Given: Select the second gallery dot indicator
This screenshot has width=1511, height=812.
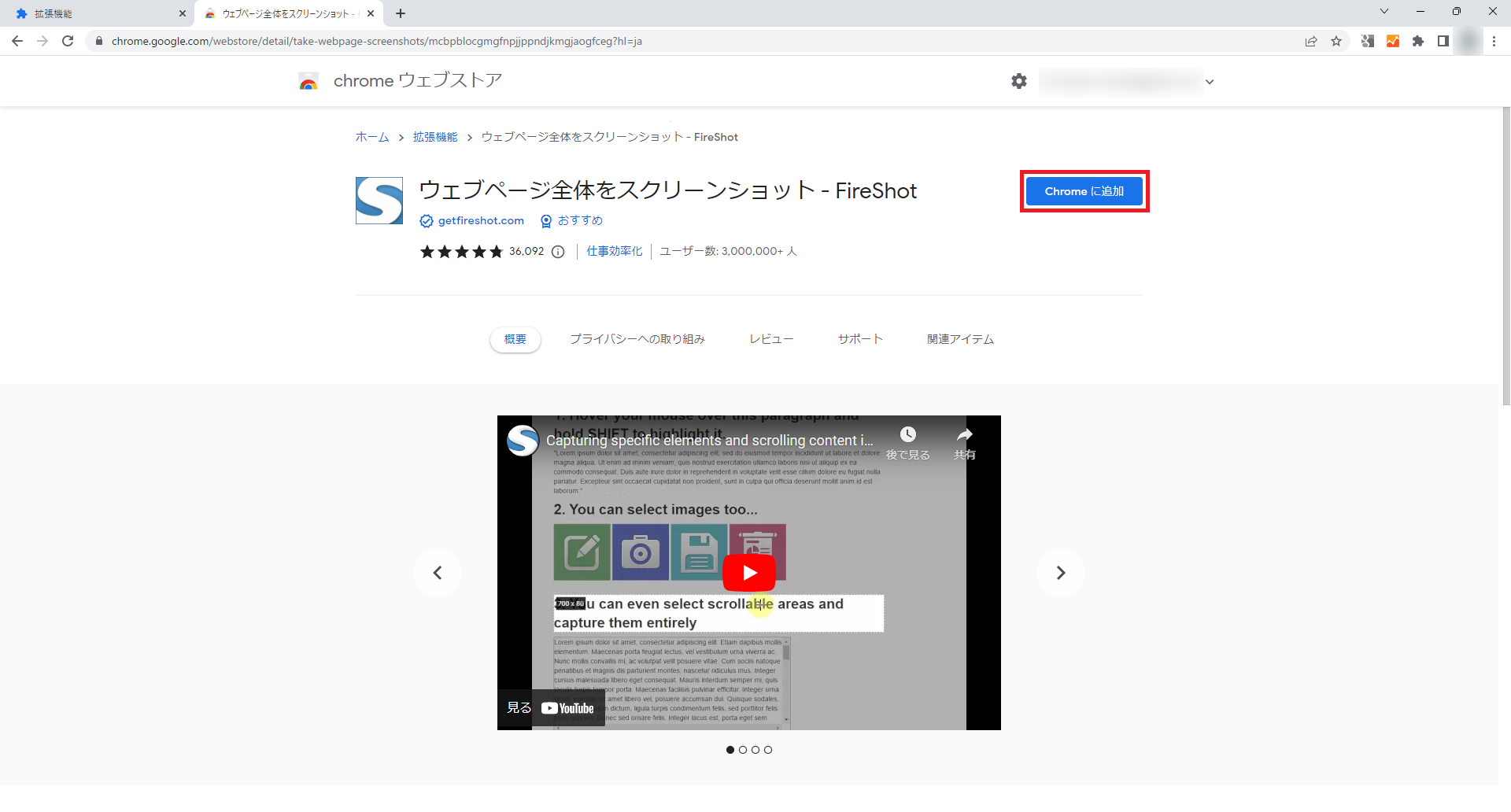Looking at the screenshot, I should click(743, 750).
